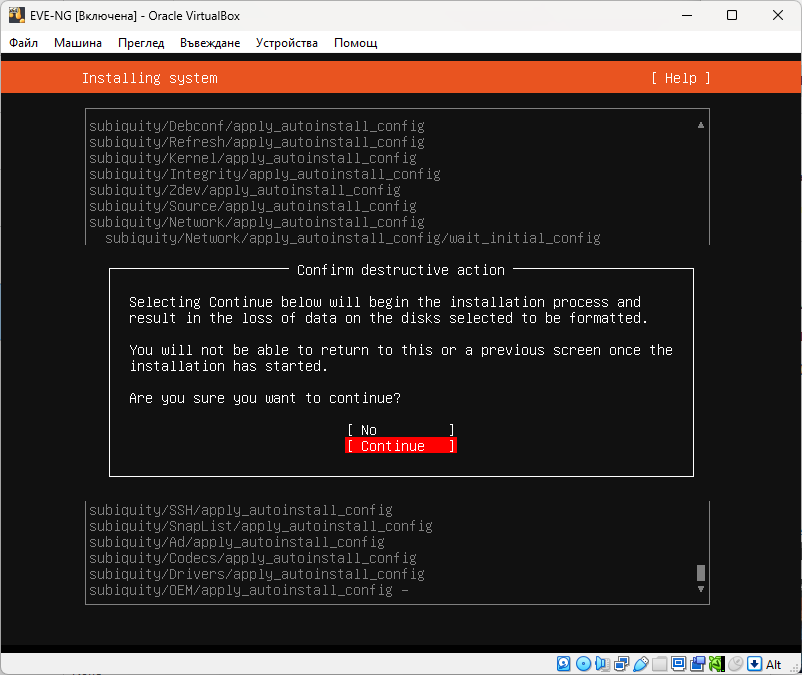Image resolution: width=802 pixels, height=675 pixels.
Task: Click the audio indicator icon
Action: click(x=602, y=664)
